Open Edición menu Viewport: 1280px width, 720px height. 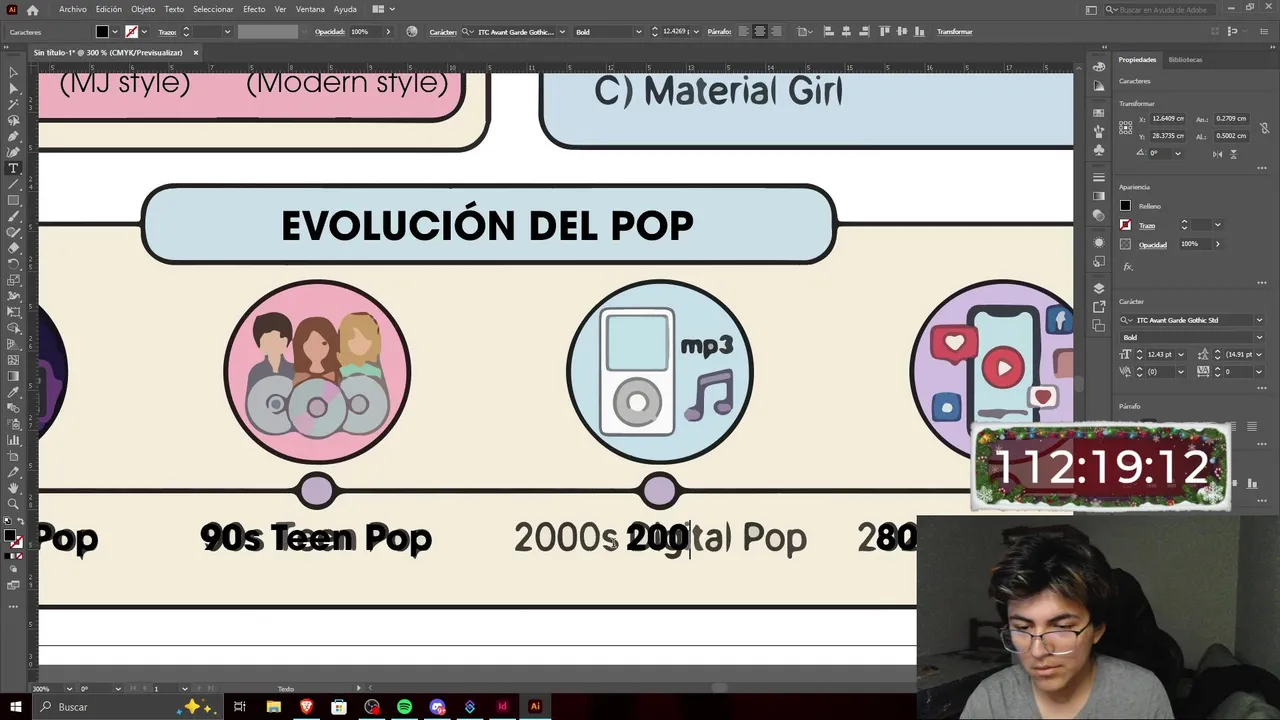coord(109,9)
